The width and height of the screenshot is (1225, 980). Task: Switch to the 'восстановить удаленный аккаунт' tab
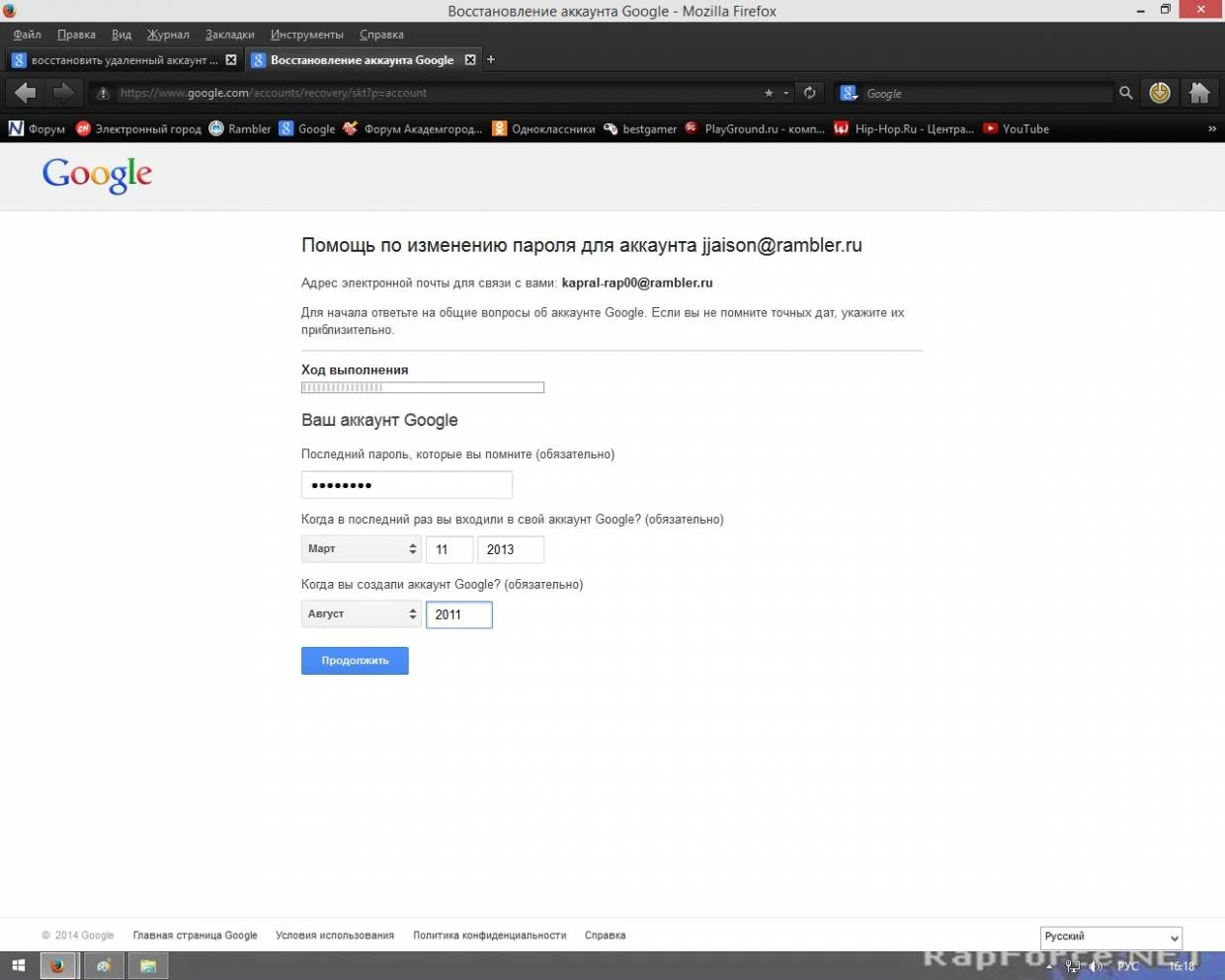pyautogui.click(x=123, y=59)
